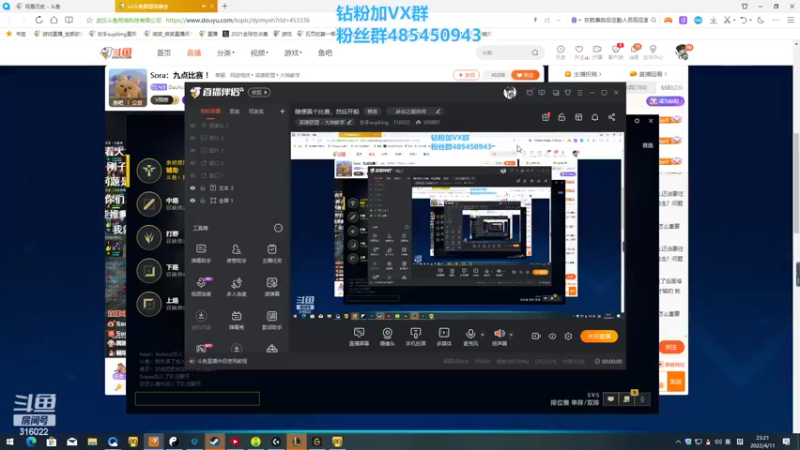Viewport: 800px width, 450px height.
Task: Expand microphone volume dropdown arrow
Action: [x=482, y=335]
